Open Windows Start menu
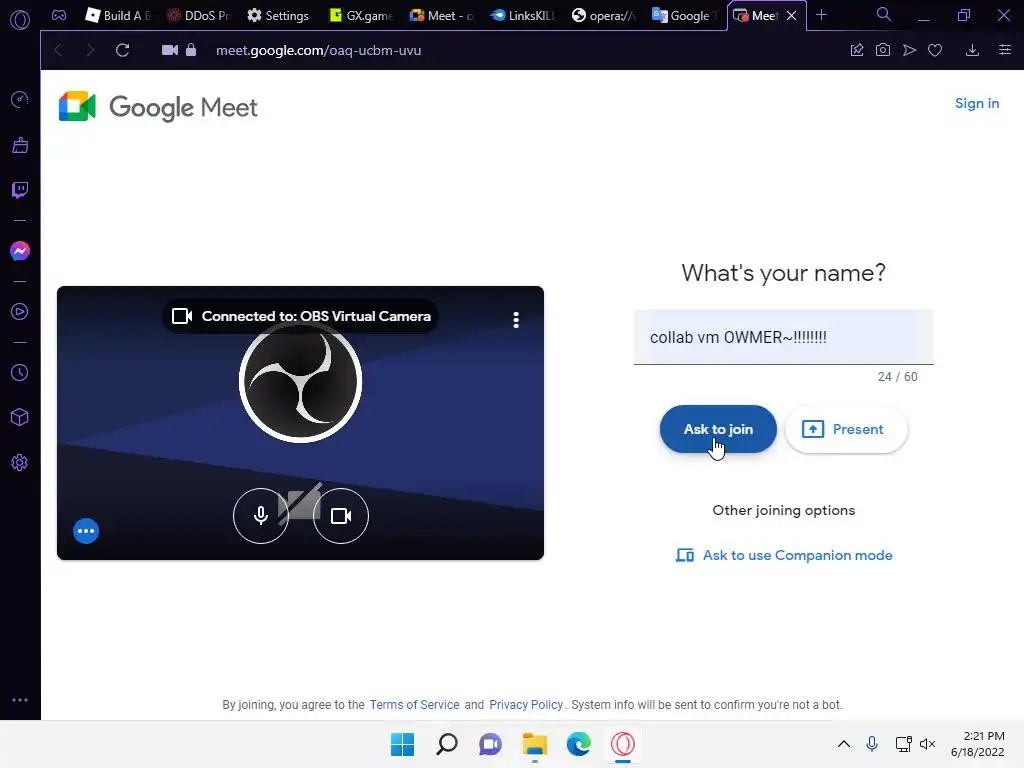Viewport: 1024px width, 768px height. click(x=402, y=744)
